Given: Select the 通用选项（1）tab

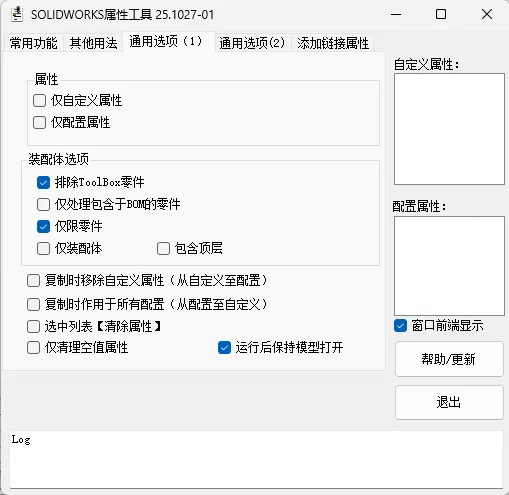Looking at the screenshot, I should 169,42.
